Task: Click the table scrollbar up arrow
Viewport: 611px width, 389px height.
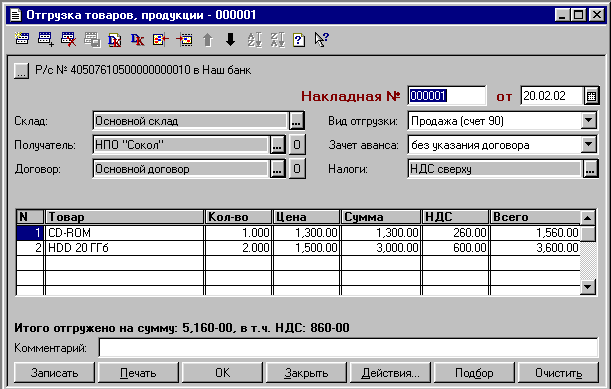Action: tap(588, 217)
